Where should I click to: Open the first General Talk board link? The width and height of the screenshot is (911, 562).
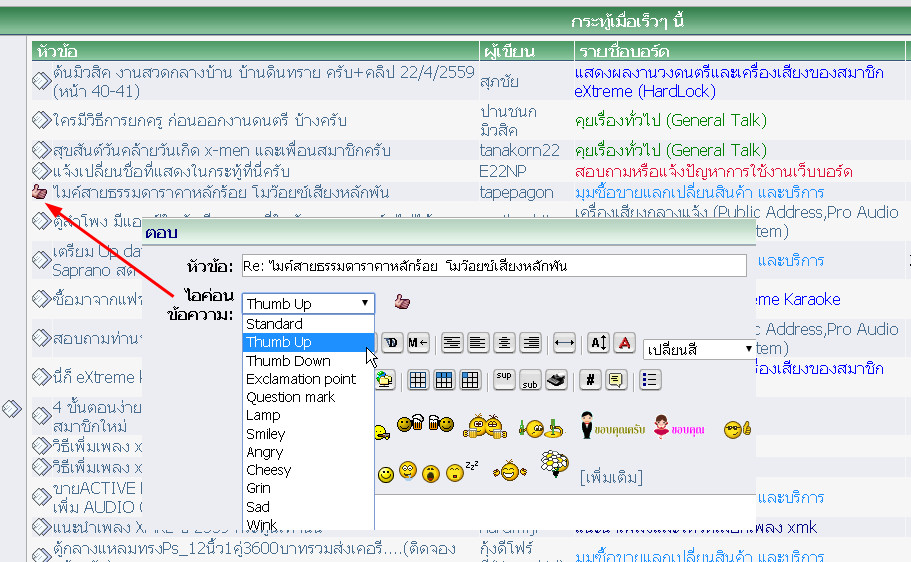coord(670,120)
